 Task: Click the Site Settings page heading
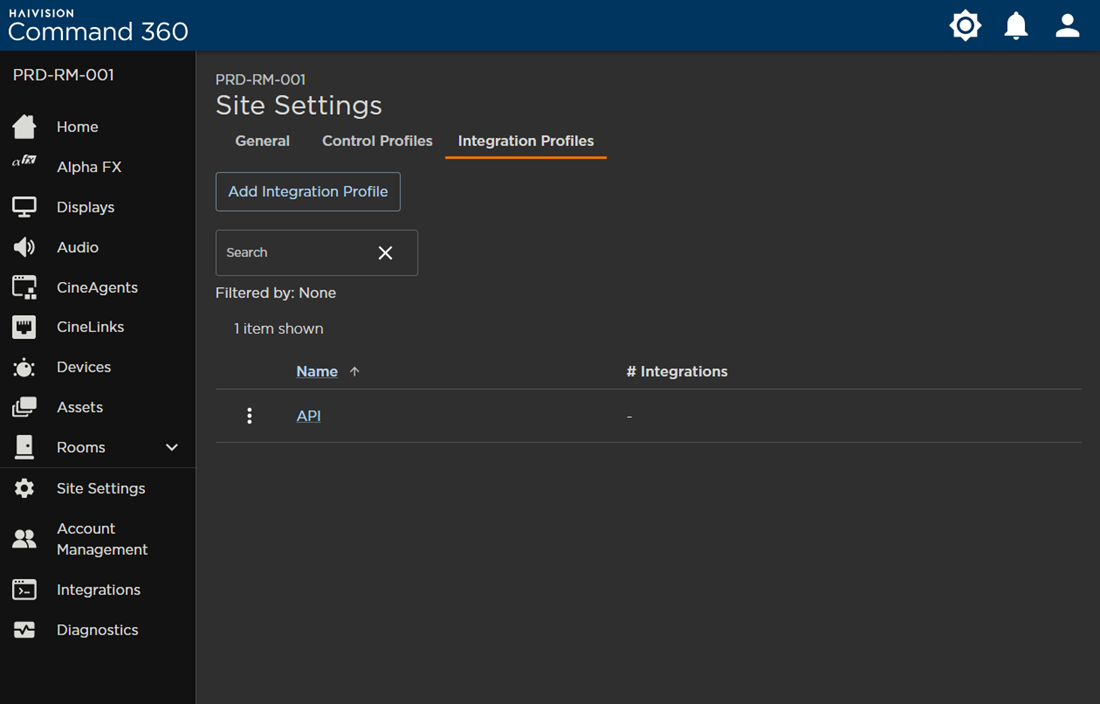click(x=299, y=105)
